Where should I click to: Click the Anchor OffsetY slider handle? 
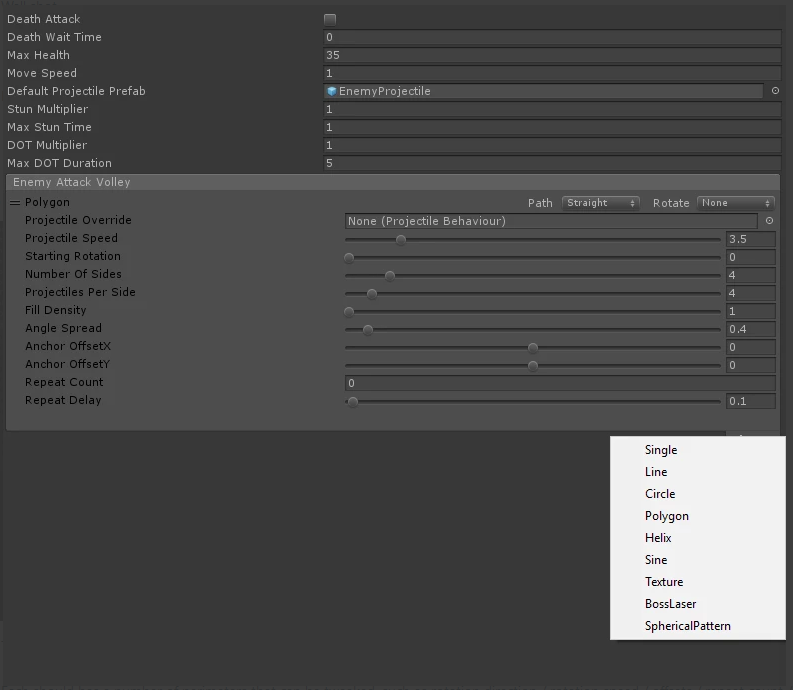[x=533, y=366]
